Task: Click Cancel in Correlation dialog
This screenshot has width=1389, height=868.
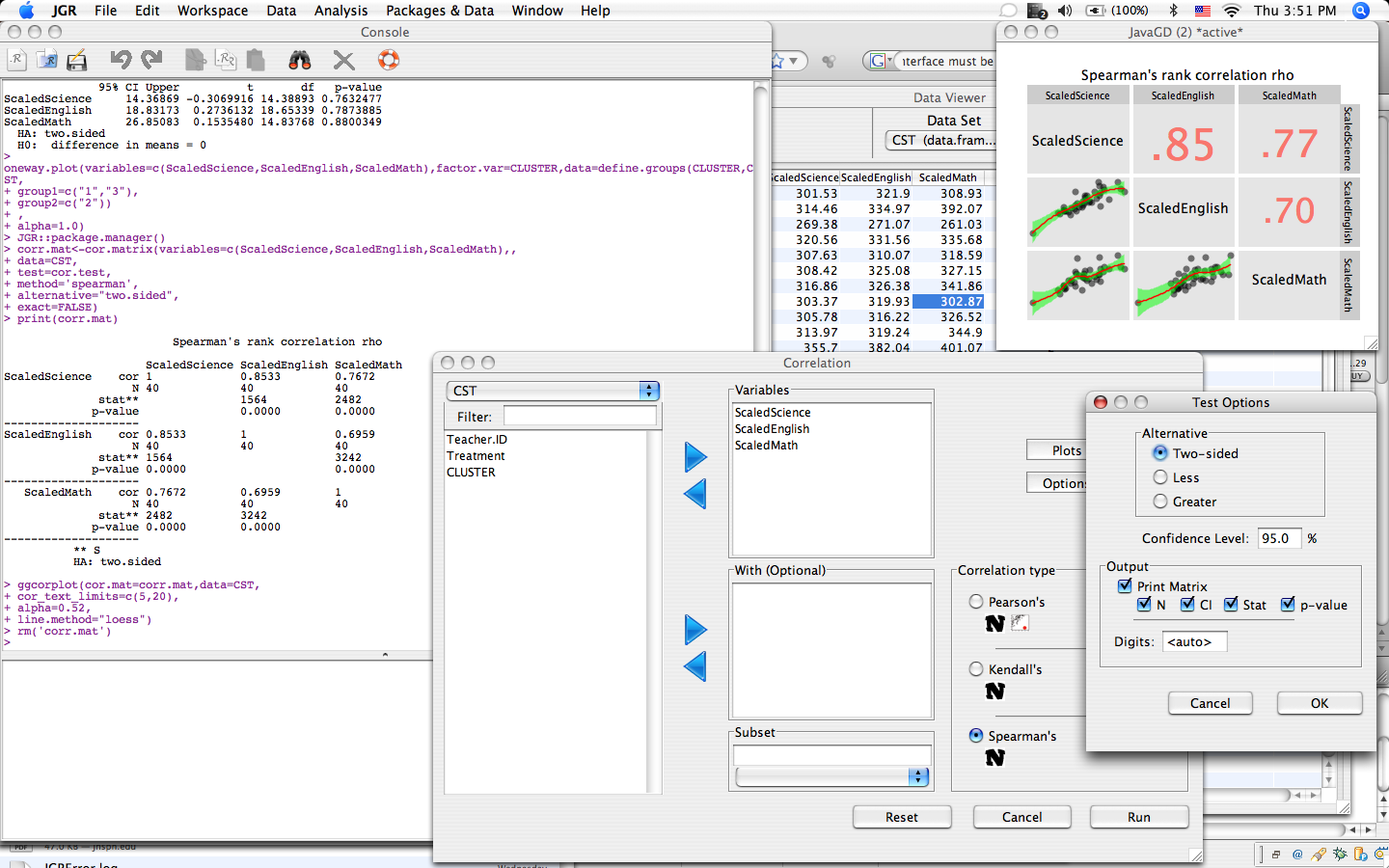Action: (1022, 817)
